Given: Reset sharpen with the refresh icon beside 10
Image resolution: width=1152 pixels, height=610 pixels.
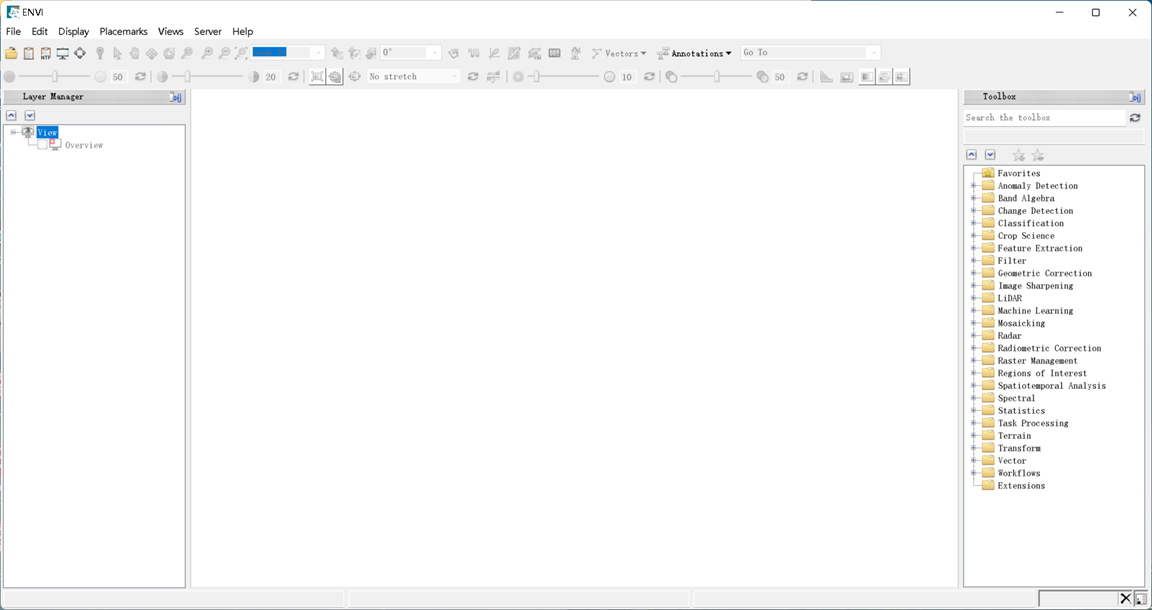Looking at the screenshot, I should click(x=649, y=76).
